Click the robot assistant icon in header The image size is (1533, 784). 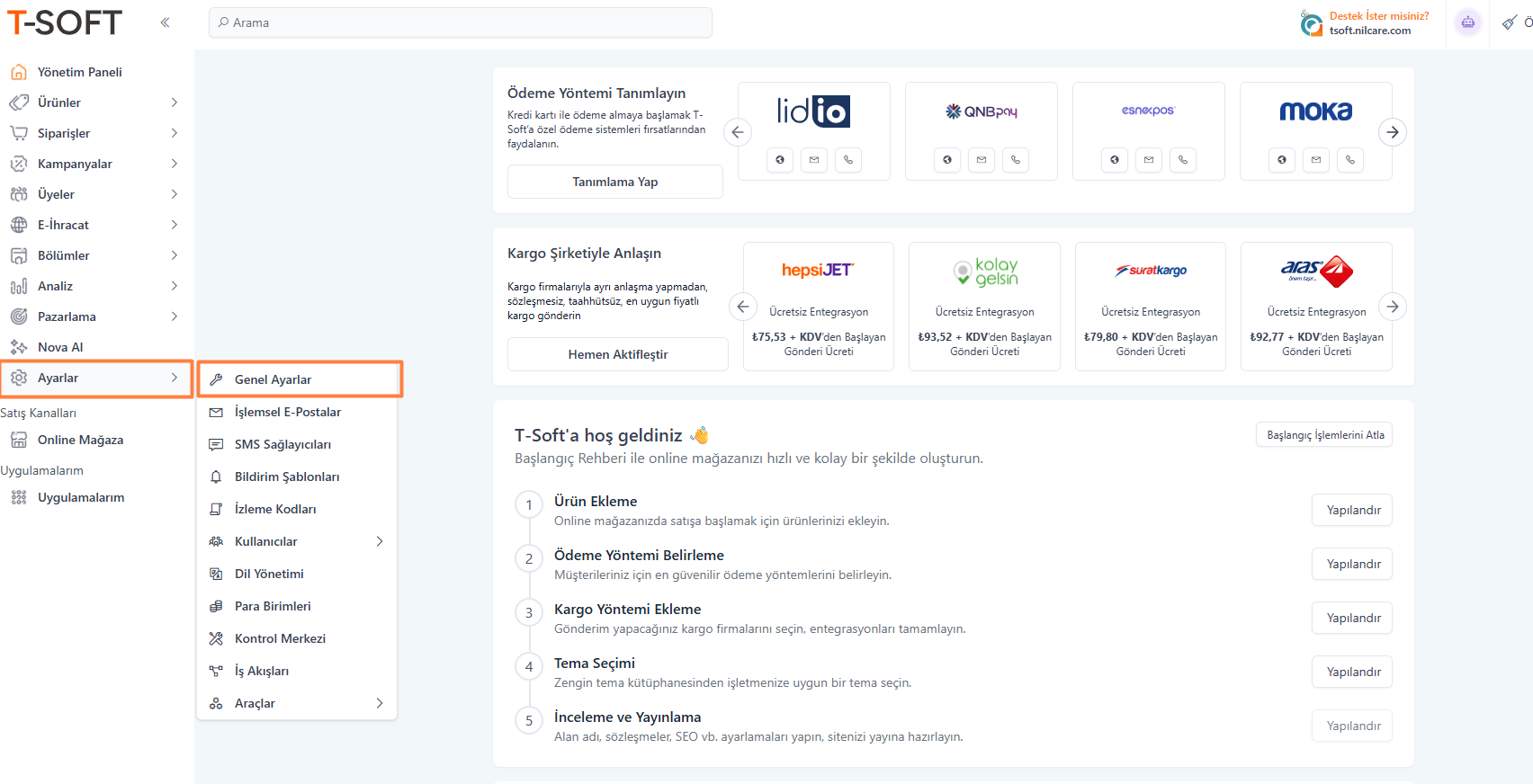coord(1467,22)
